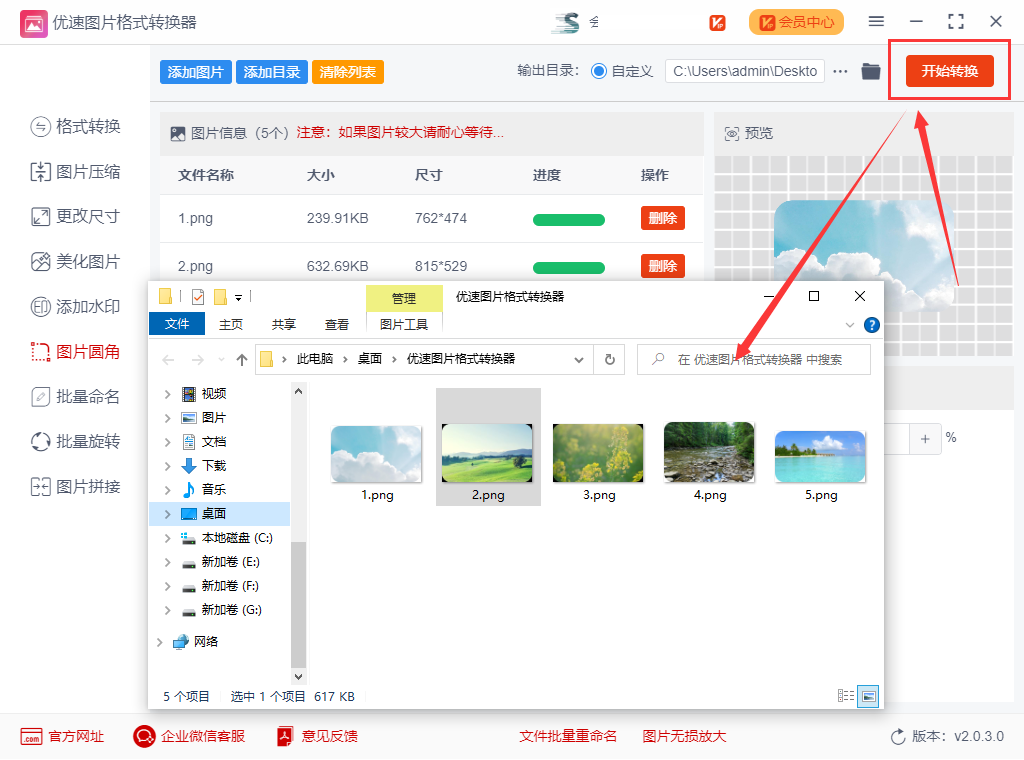Click the search magnifier icon in Explorer
Viewport: 1024px width, 760px height.
coord(658,359)
